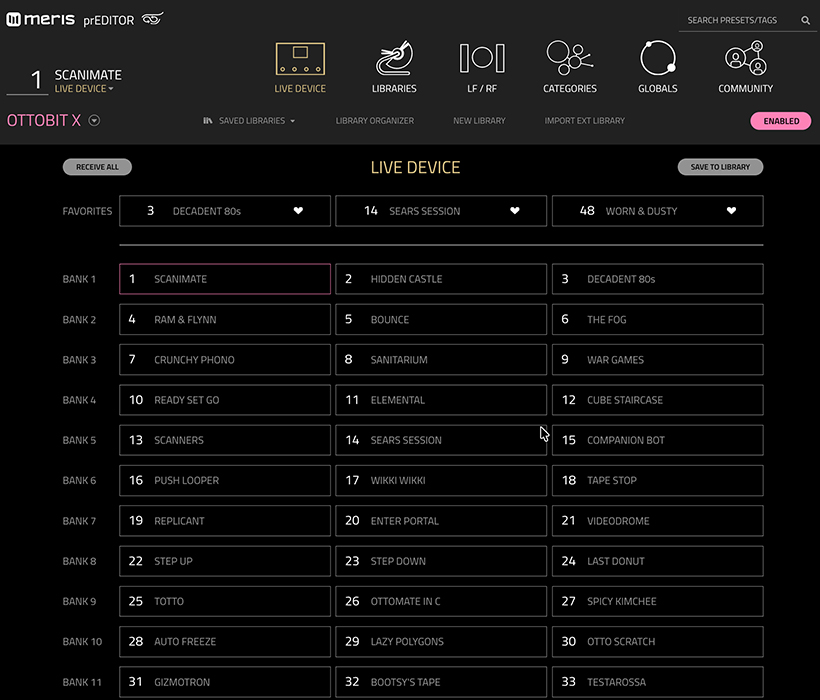Select preset 11 Elemental
This screenshot has height=700, width=820.
click(x=441, y=400)
